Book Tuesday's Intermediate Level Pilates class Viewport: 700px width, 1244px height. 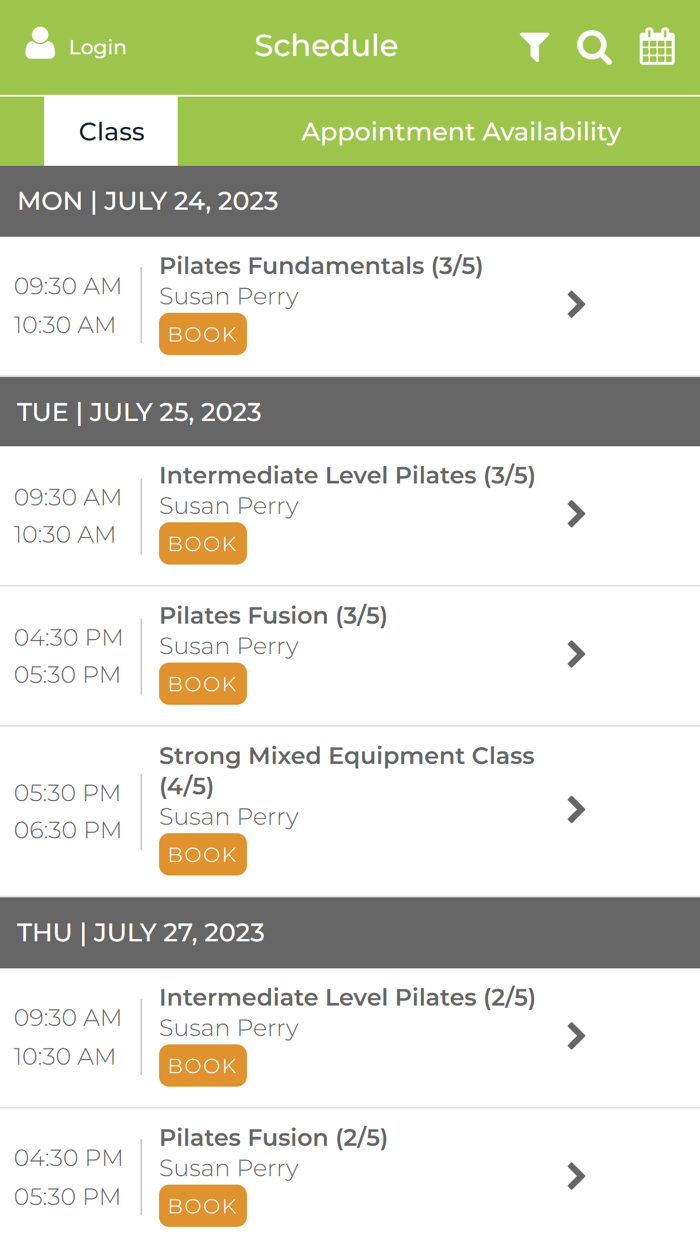[202, 543]
